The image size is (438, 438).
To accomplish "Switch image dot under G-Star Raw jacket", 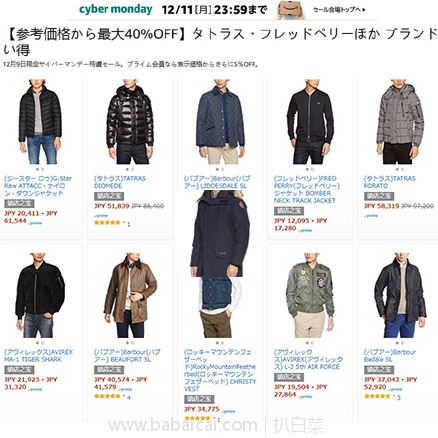I will tap(42, 169).
